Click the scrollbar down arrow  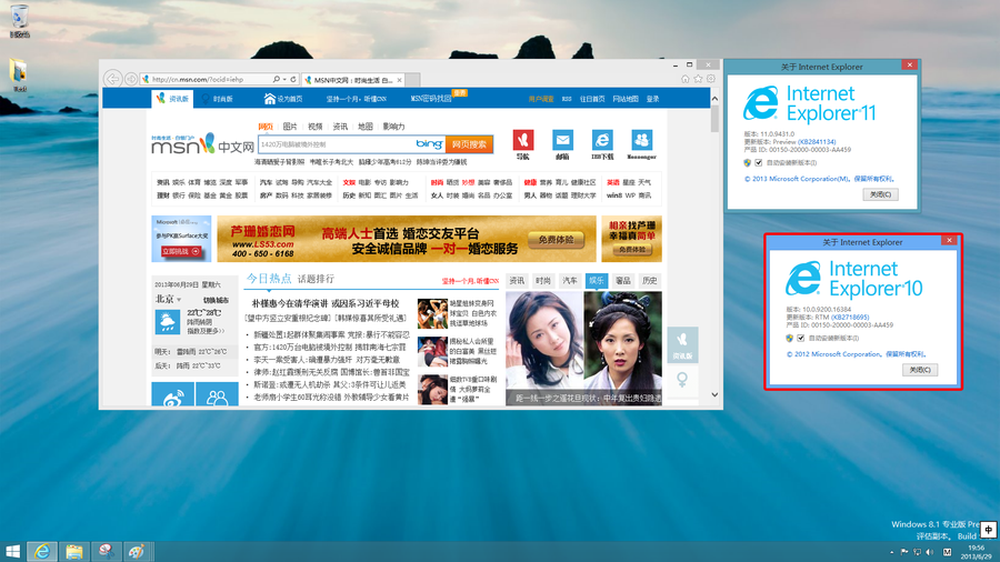tap(714, 395)
